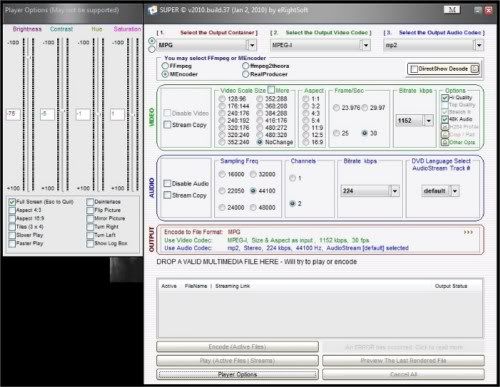Click the M button in SUPER title bar
Image resolution: width=500 pixels, height=387 pixels.
click(452, 10)
